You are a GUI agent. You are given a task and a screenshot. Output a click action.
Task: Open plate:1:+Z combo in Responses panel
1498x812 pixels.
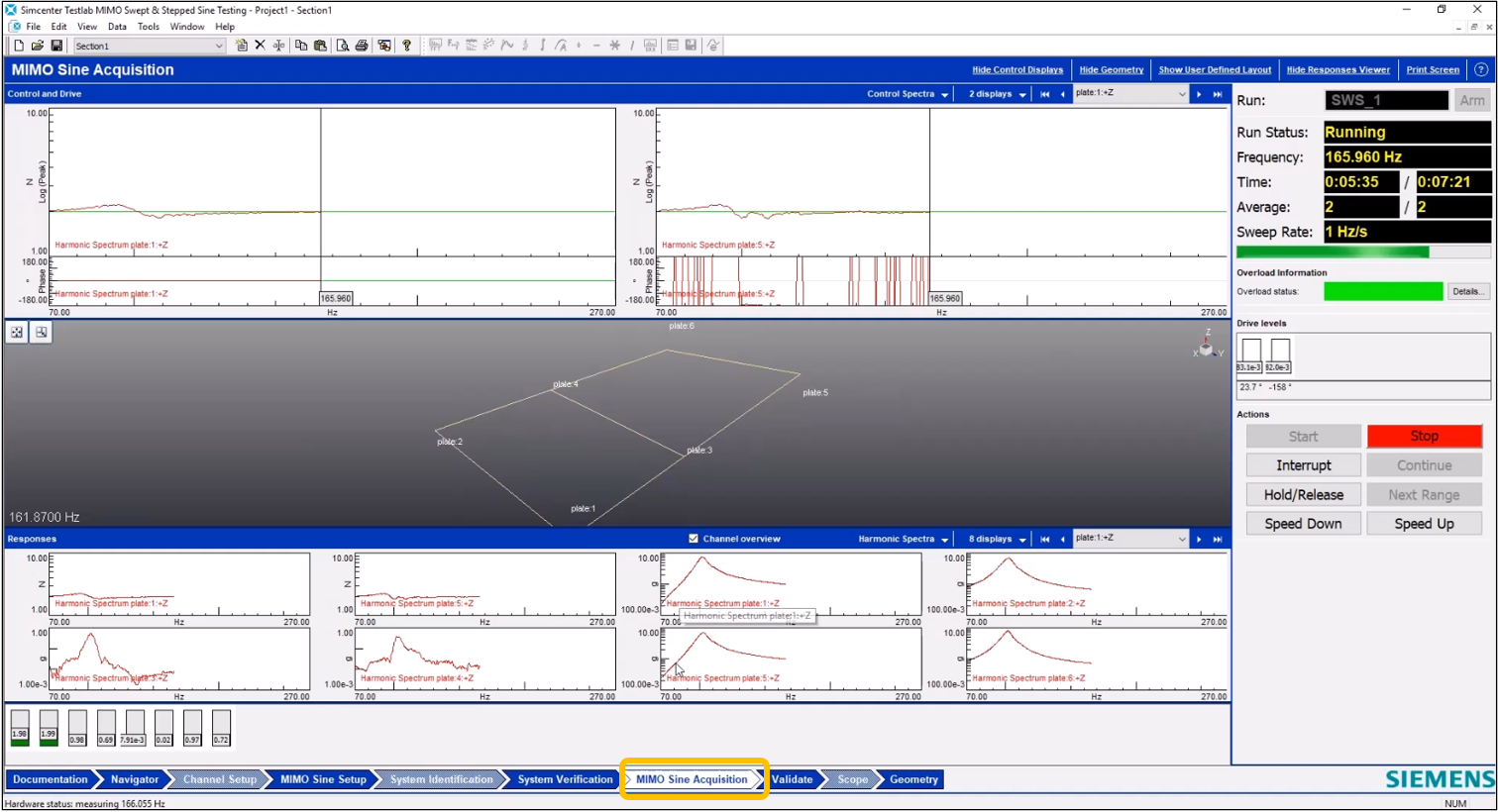tap(1130, 538)
